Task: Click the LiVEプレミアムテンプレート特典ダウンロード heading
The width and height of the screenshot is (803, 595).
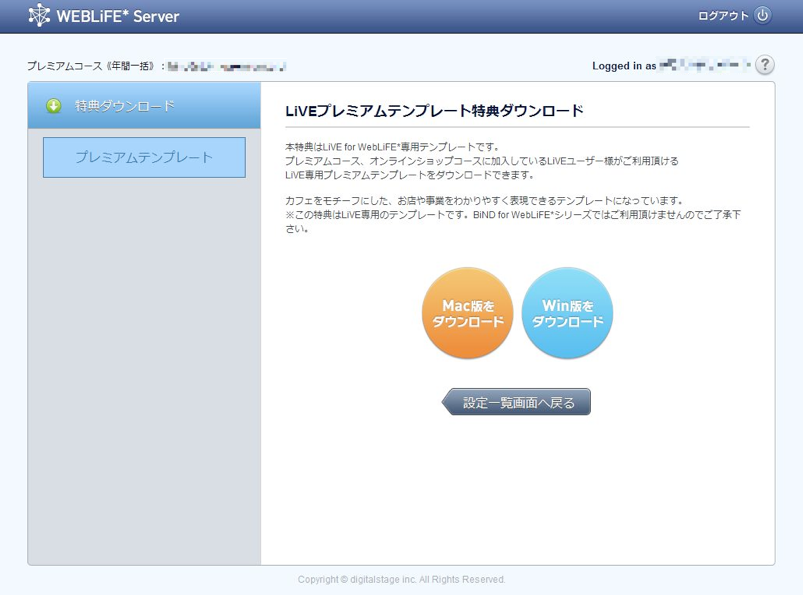Action: (434, 111)
